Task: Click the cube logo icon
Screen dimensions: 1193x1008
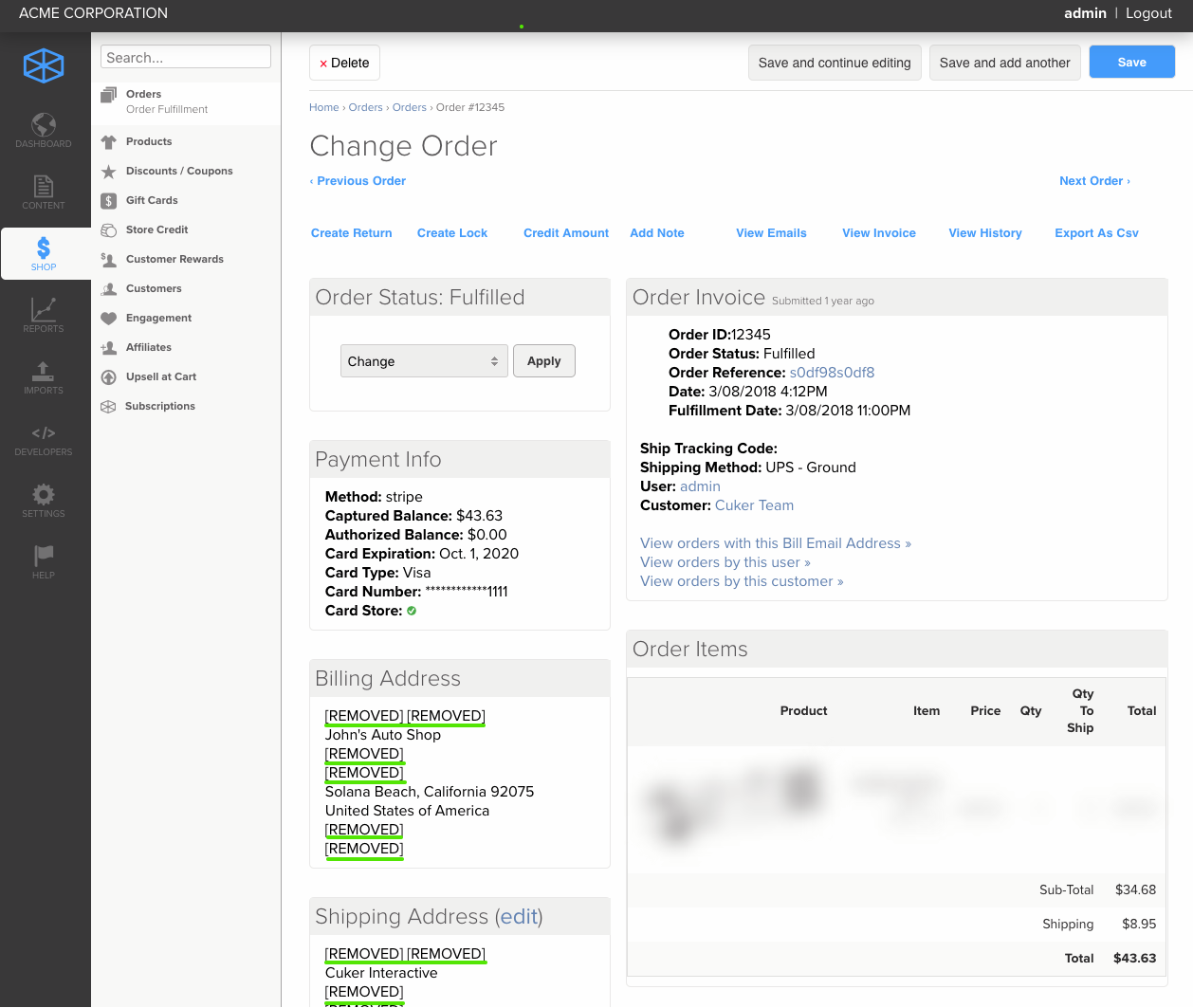Action: click(x=44, y=66)
